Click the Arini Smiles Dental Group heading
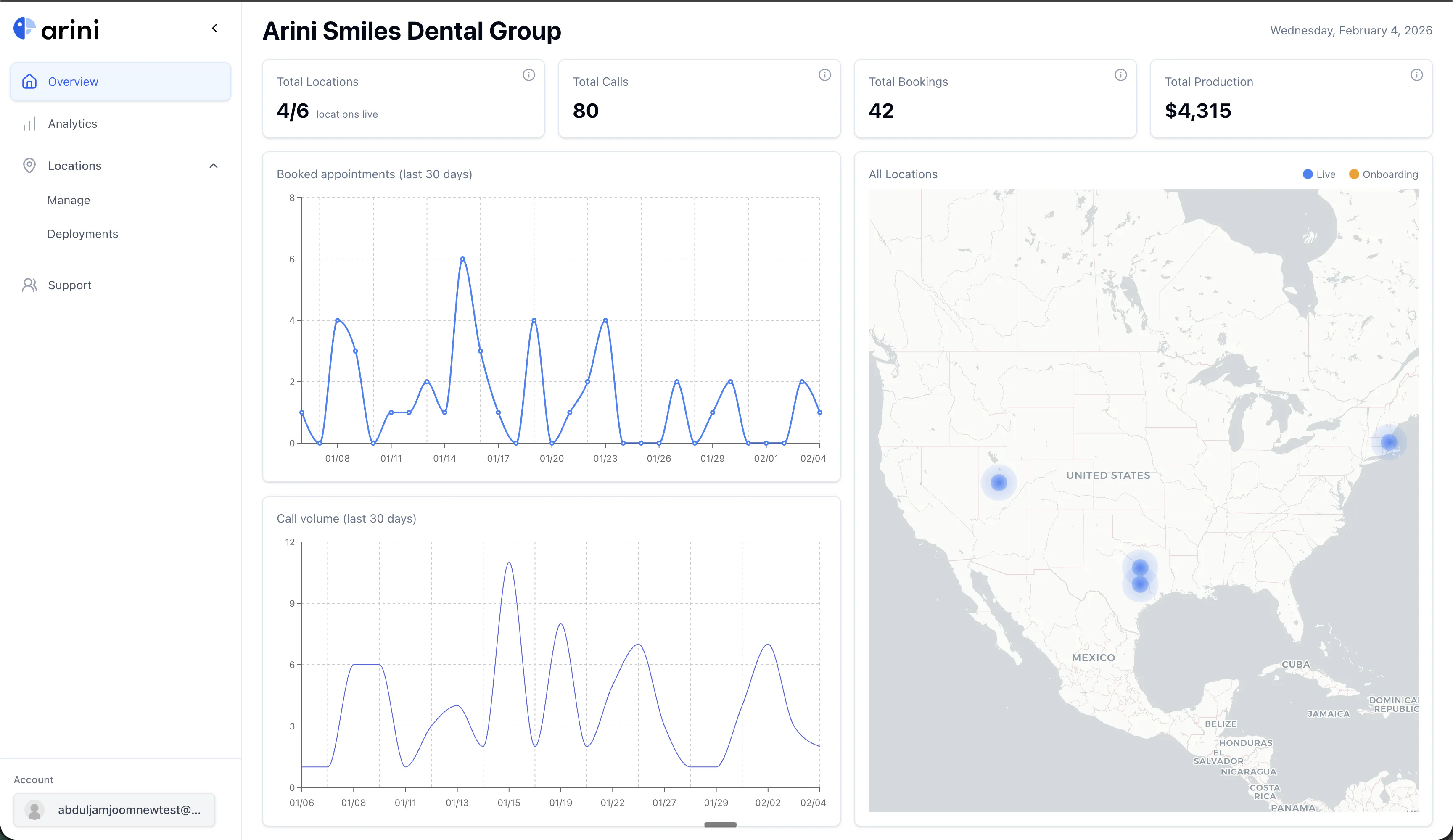This screenshot has height=840, width=1453. tap(412, 31)
